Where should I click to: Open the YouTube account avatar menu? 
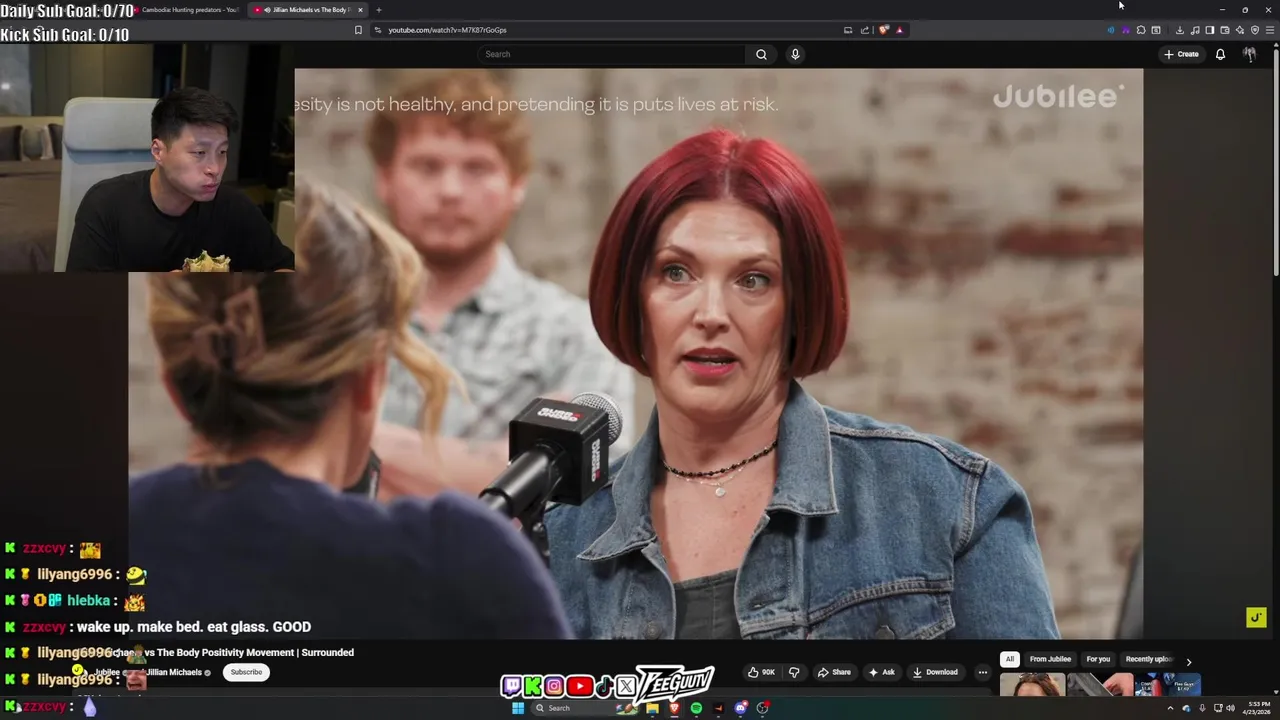(1249, 54)
